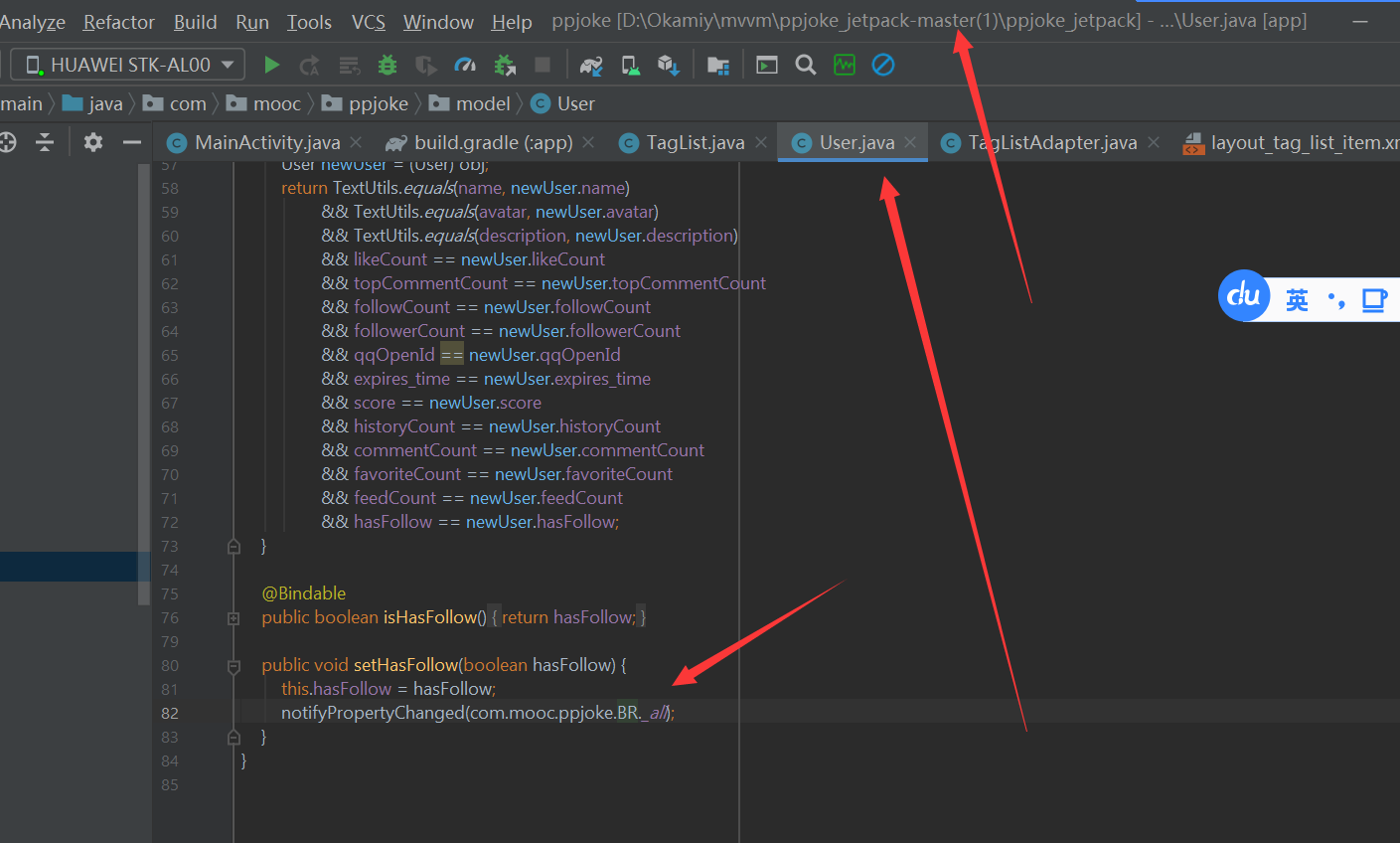Screen dimensions: 1400x843
Task: Open the AVD Manager icon
Action: pyautogui.click(x=630, y=65)
